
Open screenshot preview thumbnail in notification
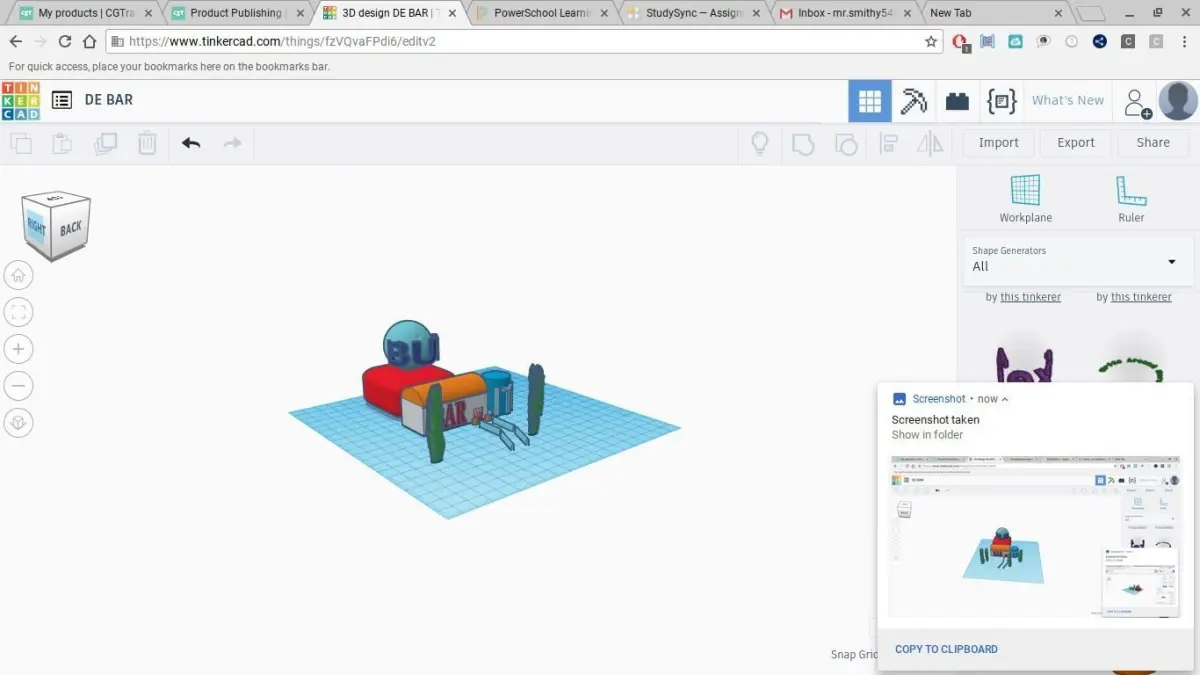[x=1034, y=537]
